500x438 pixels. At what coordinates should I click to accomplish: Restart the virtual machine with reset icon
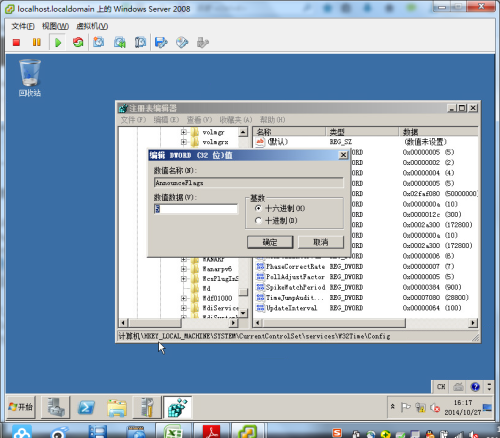point(78,42)
